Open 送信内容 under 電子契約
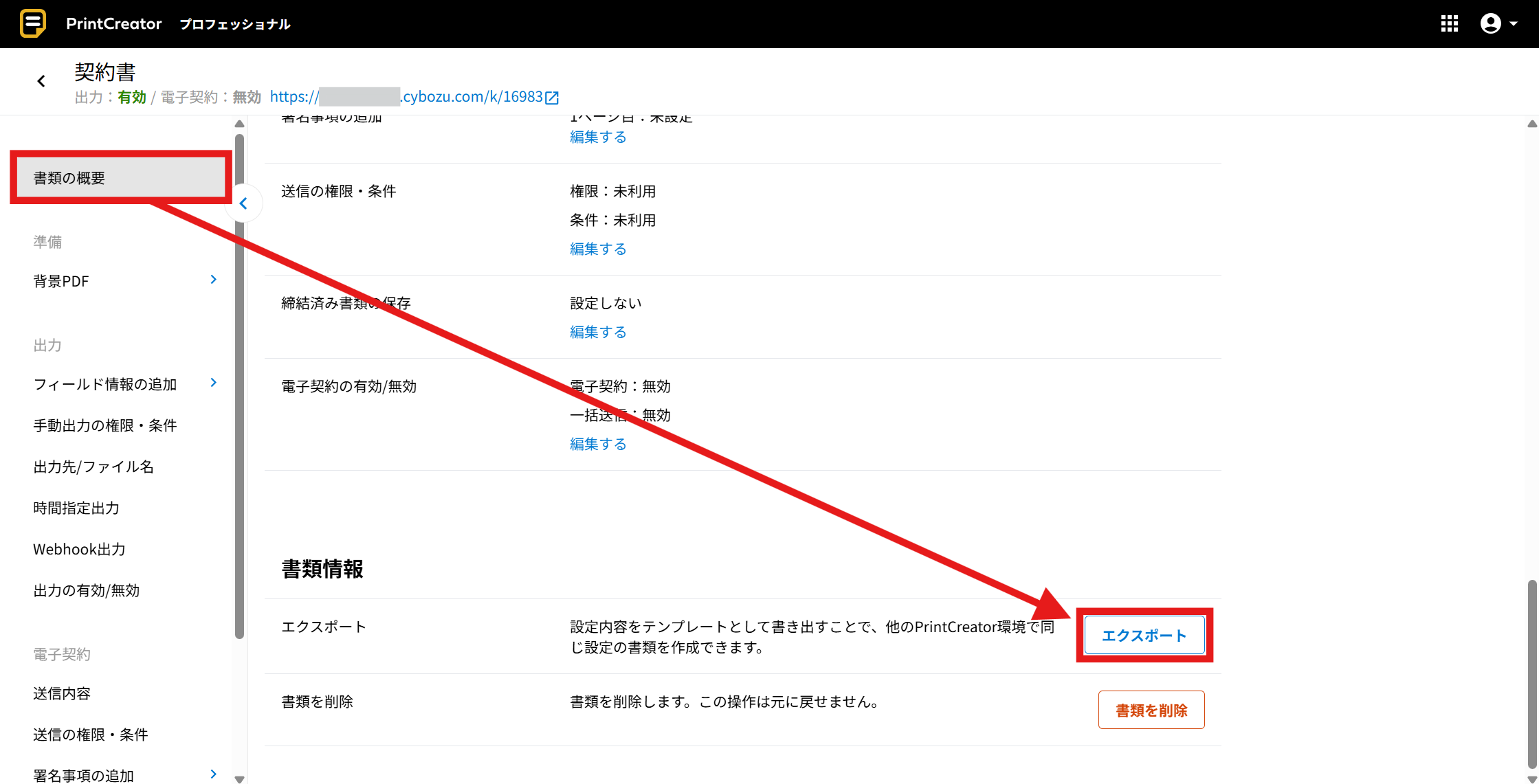Viewport: 1539px width, 784px height. tap(62, 693)
